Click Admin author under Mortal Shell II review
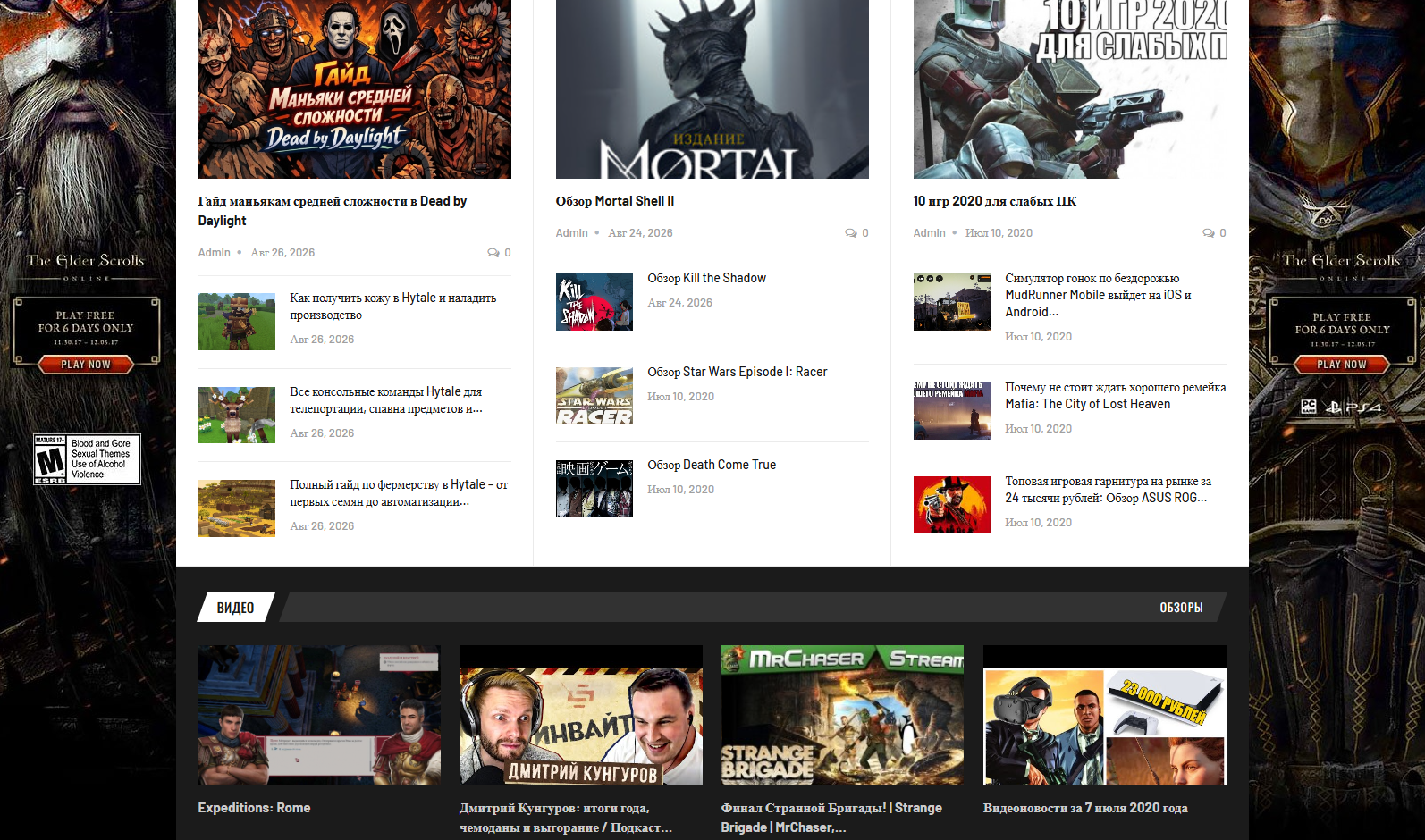This screenshot has height=840, width=1425. tap(572, 233)
